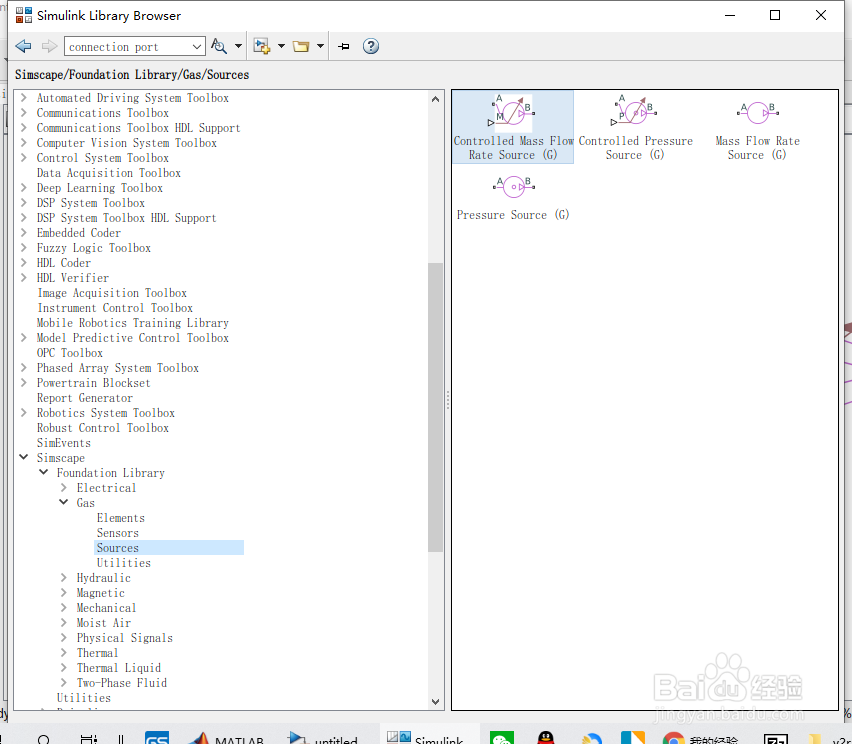Open QQ penguin icon in taskbar
The image size is (852, 744).
[546, 737]
